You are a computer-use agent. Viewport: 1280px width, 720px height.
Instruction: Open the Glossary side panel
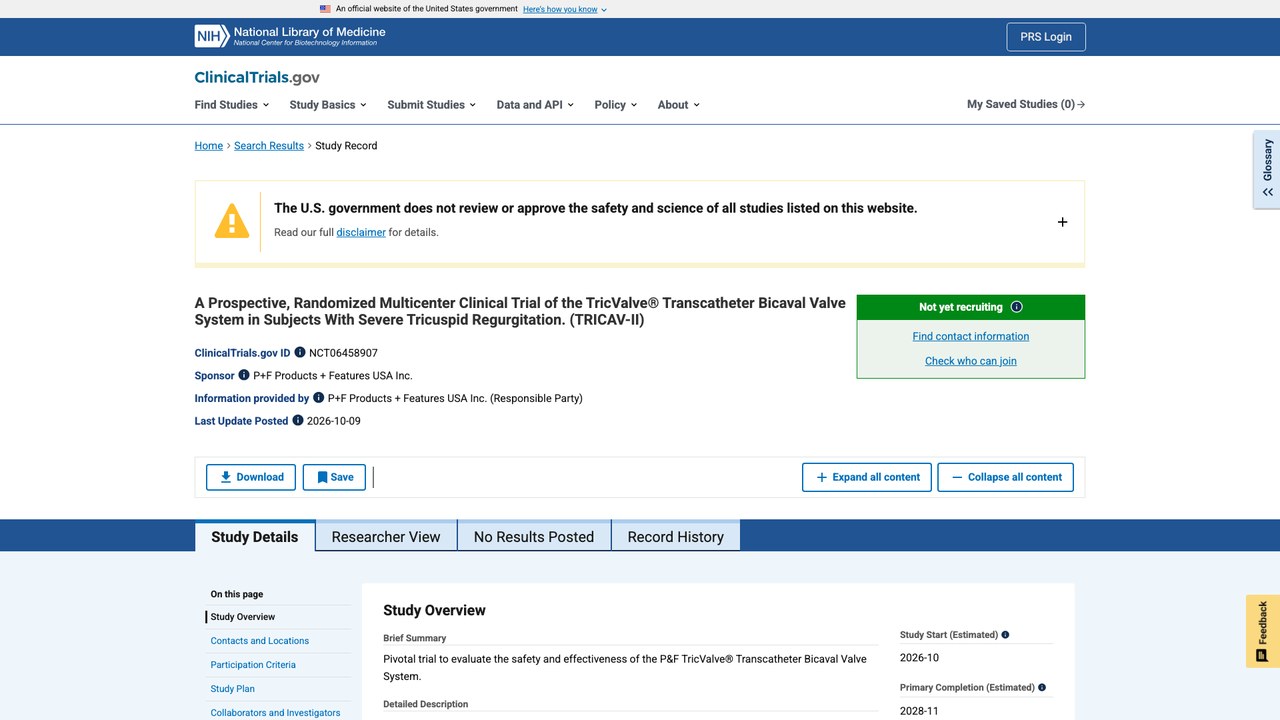pyautogui.click(x=1267, y=168)
